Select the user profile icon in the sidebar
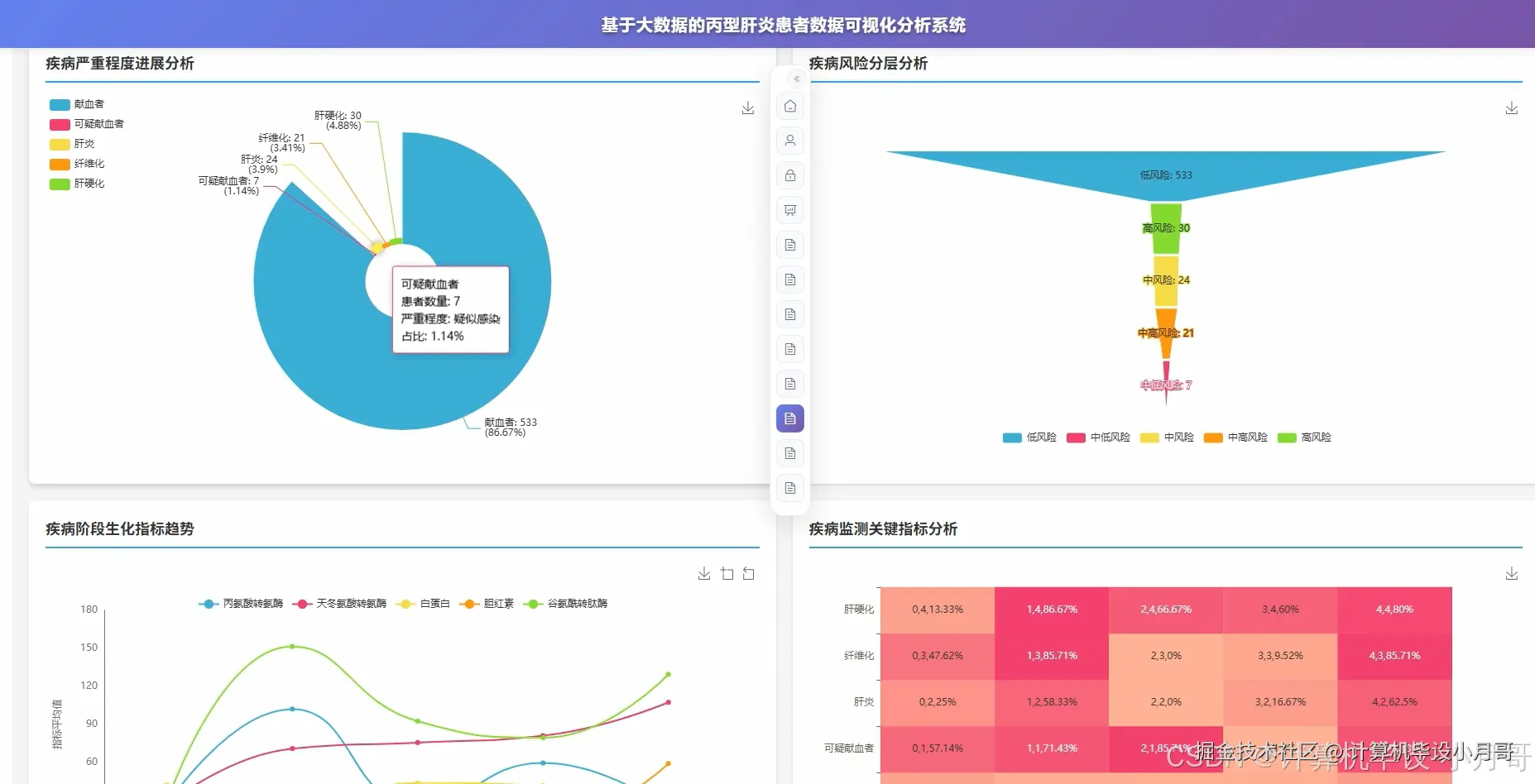 789,141
